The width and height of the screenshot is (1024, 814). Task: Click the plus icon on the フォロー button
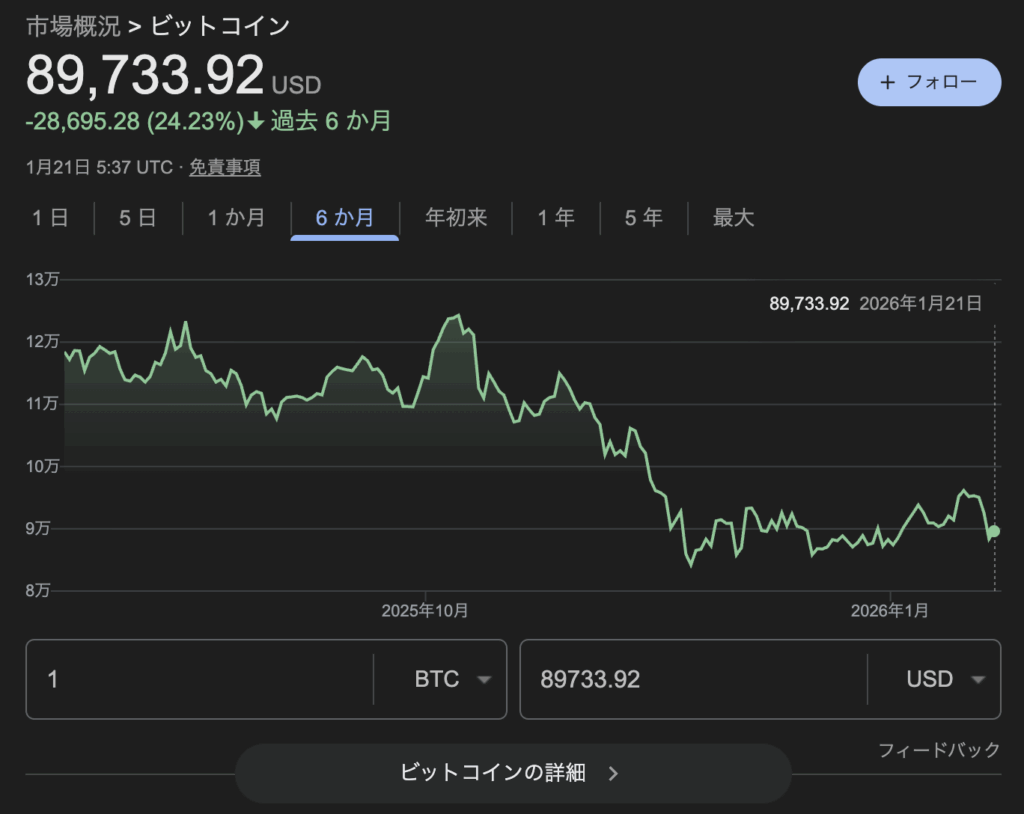[x=887, y=82]
